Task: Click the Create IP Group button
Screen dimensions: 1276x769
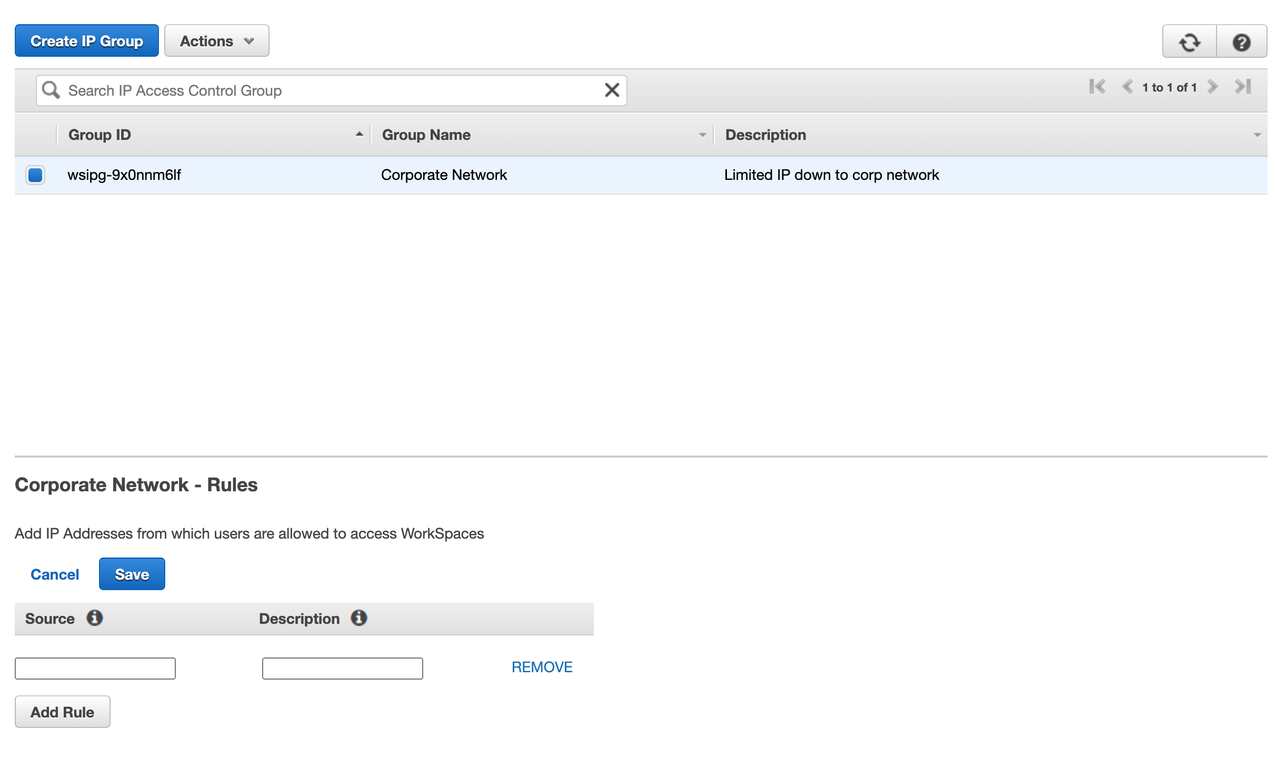Action: (x=86, y=41)
